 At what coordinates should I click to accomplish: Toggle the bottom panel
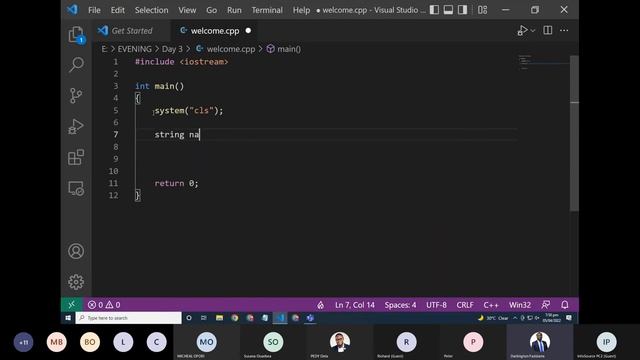[448, 10]
